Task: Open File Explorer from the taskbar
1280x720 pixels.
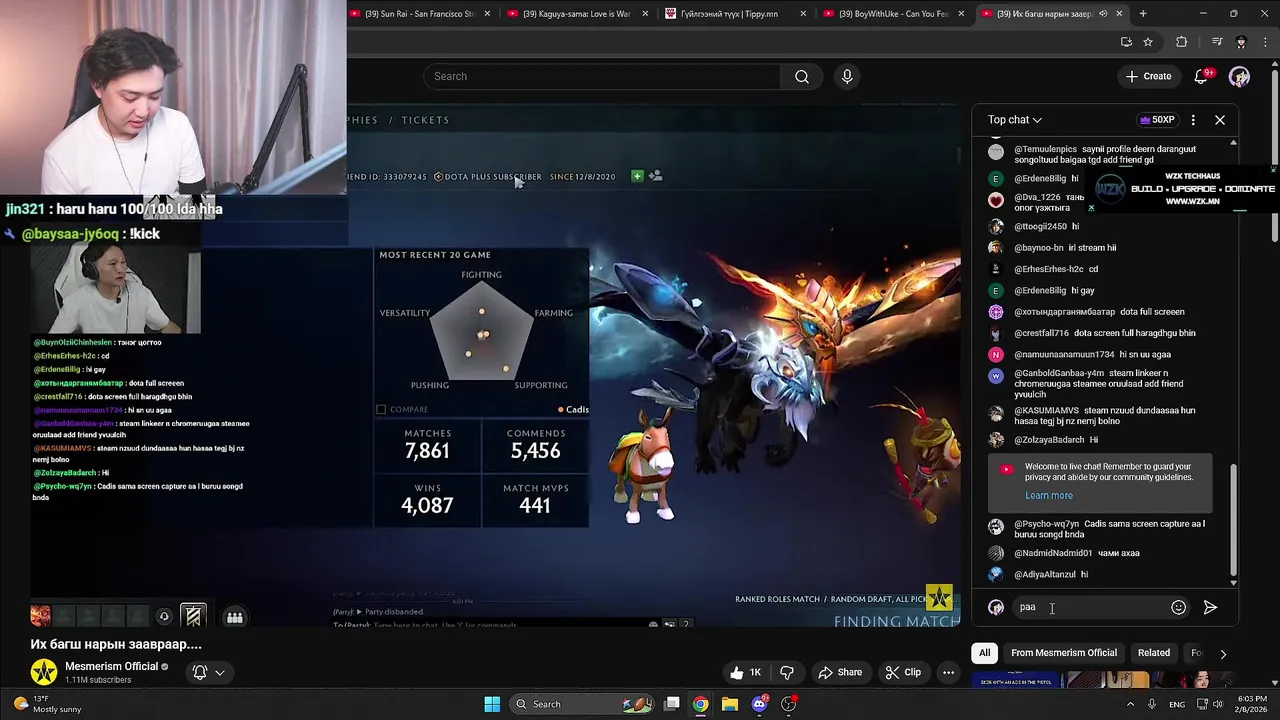Action: point(730,704)
